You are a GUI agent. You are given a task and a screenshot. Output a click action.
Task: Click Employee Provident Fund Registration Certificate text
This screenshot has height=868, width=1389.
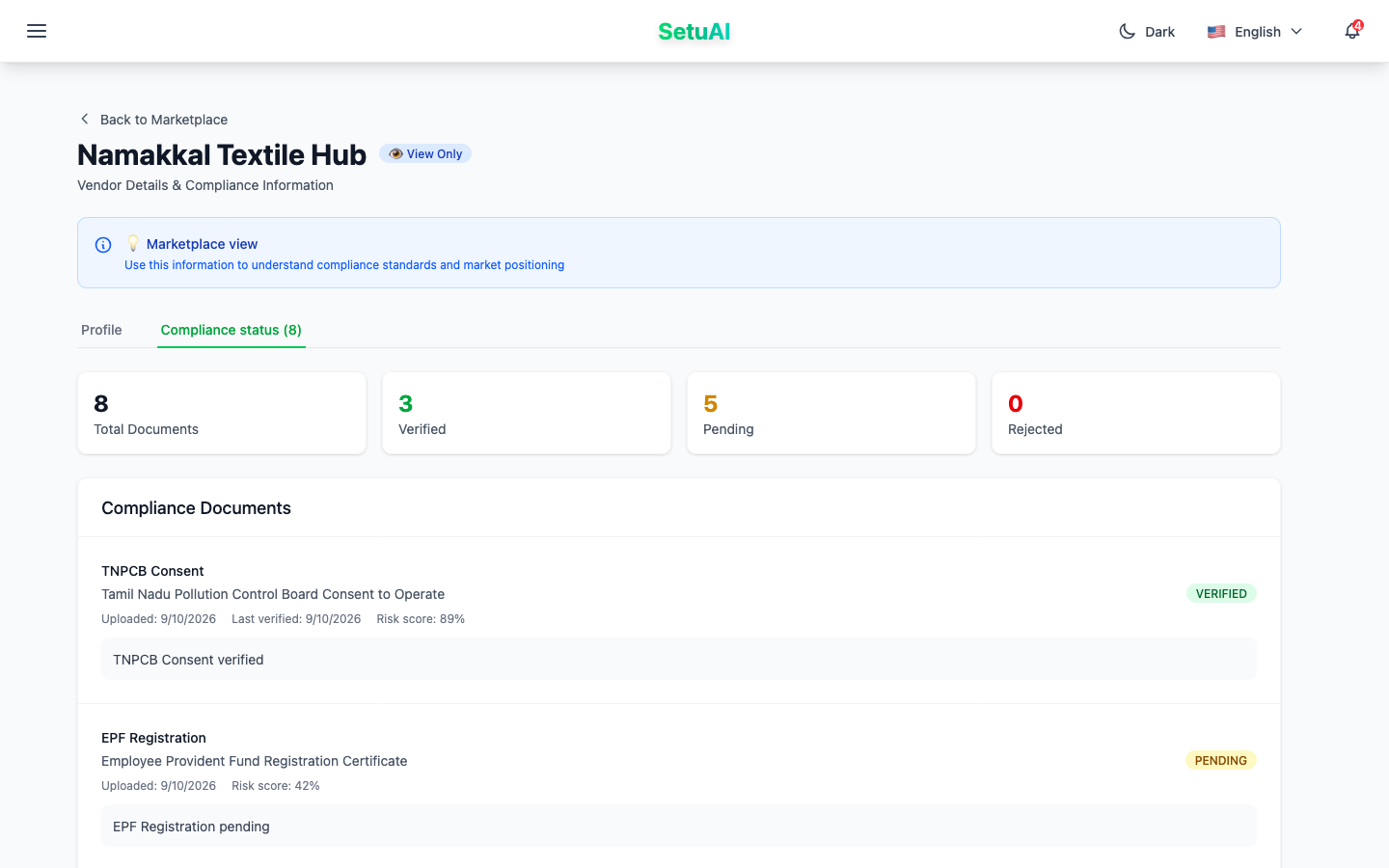[255, 761]
